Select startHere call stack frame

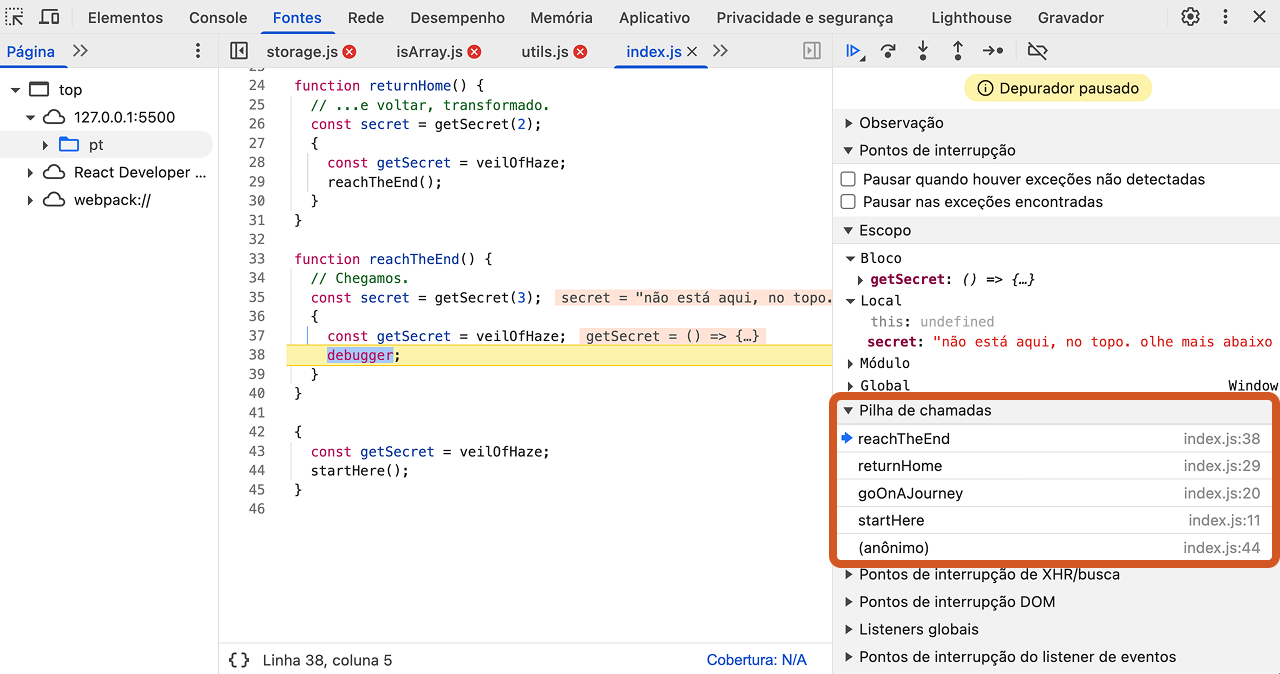pos(1053,520)
